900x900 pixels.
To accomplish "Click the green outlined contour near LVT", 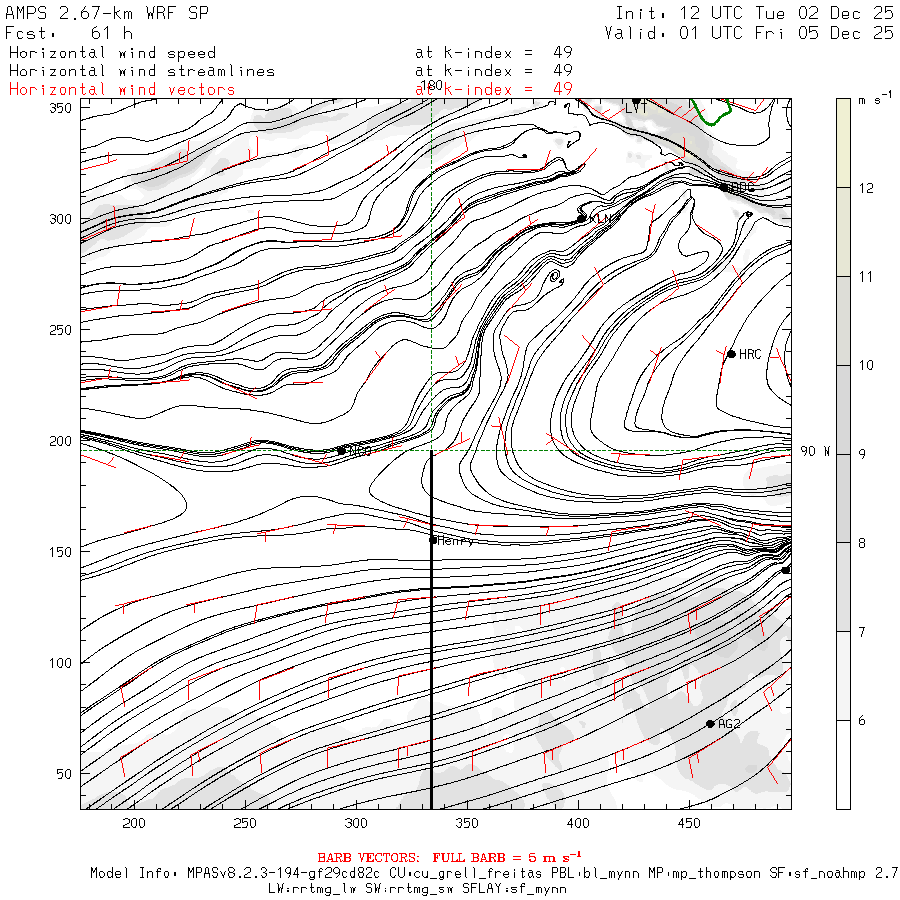I will pyautogui.click(x=711, y=112).
